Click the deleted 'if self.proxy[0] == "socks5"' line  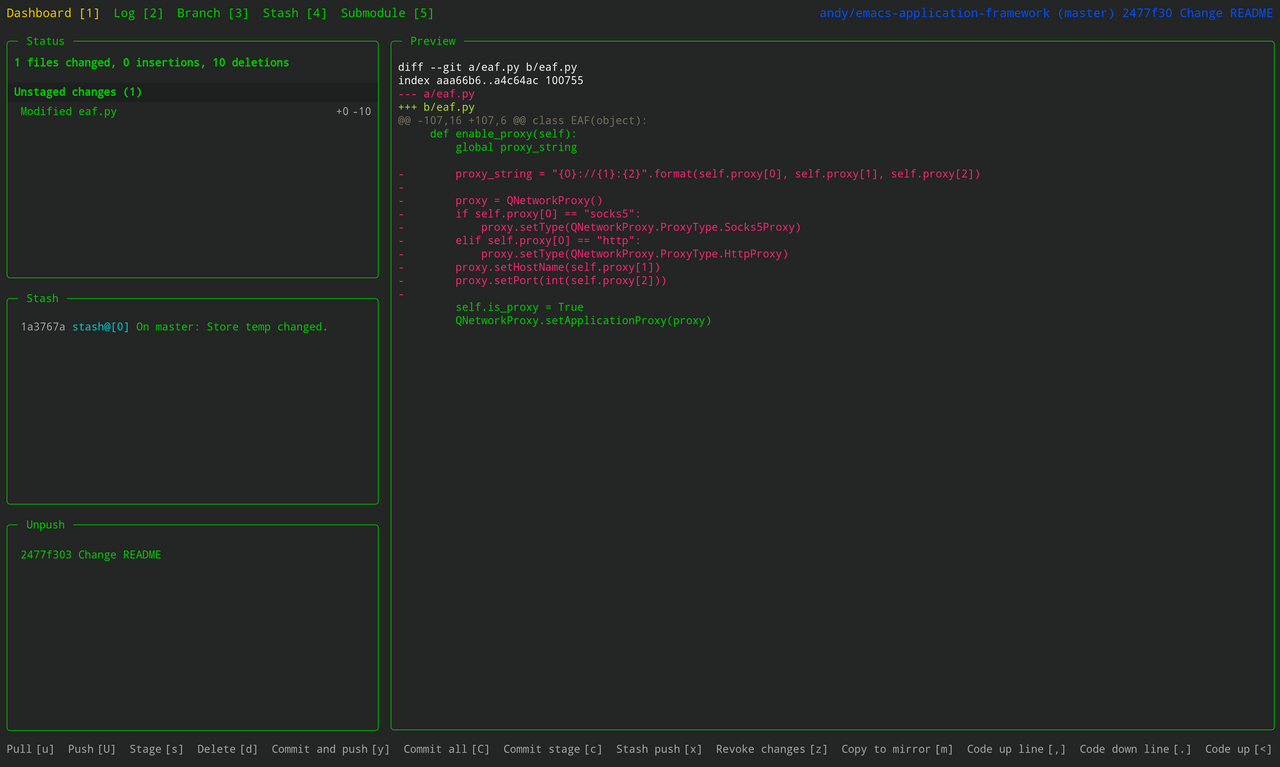coord(519,214)
